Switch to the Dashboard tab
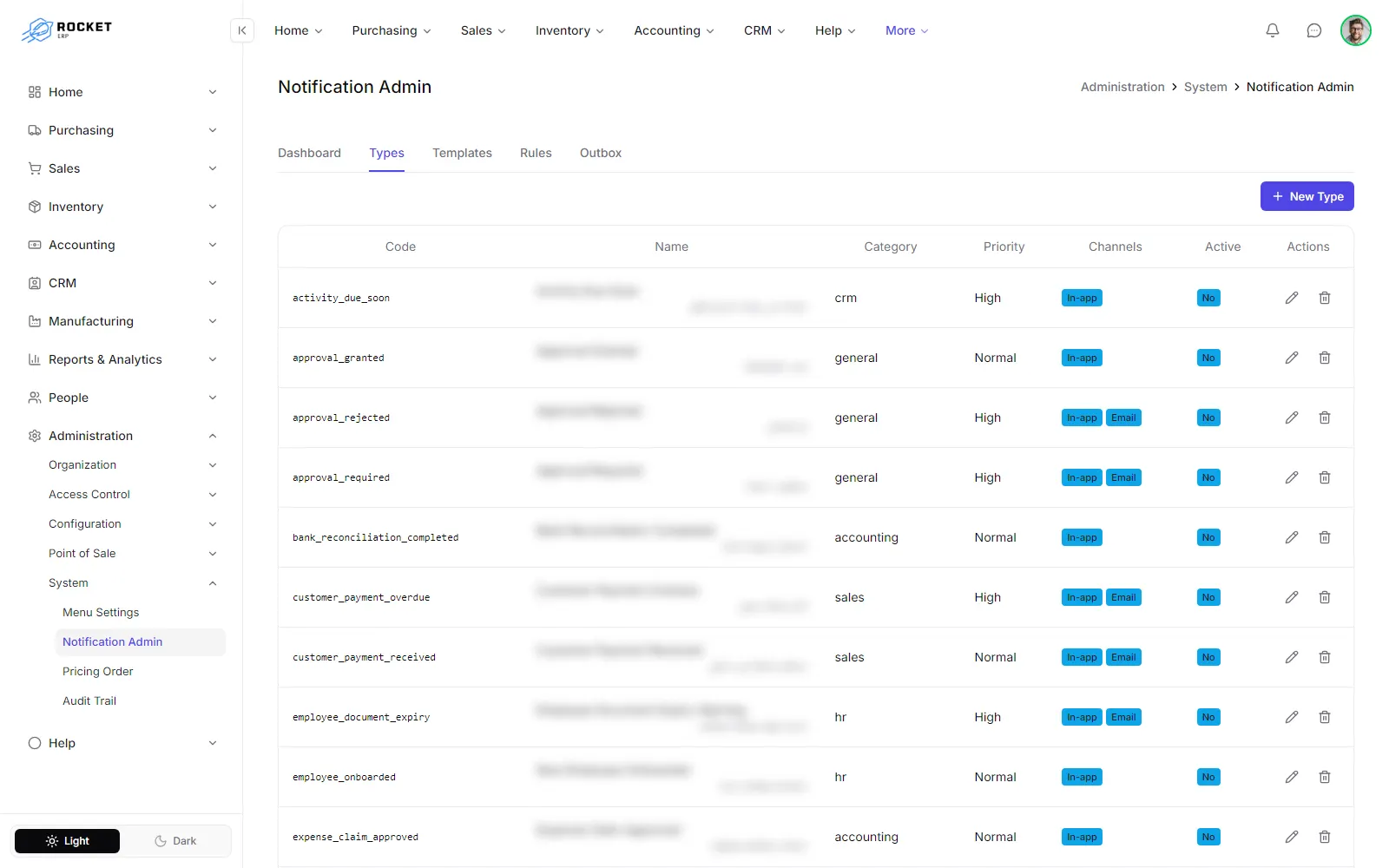Viewport: 1389px width, 868px height. pos(309,153)
